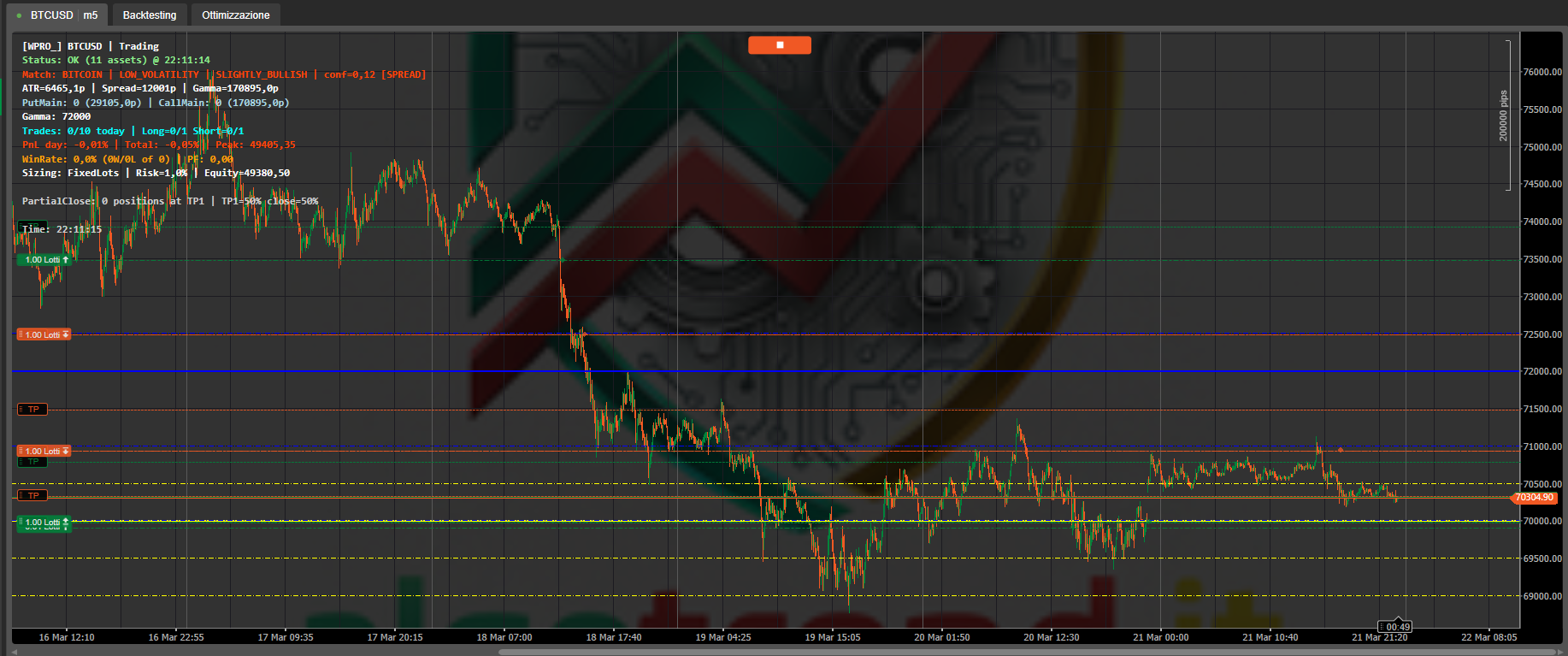Click the scroll-right arrow of the bottom scrollbar
Viewport: 1568px width, 656px height.
click(x=1561, y=652)
